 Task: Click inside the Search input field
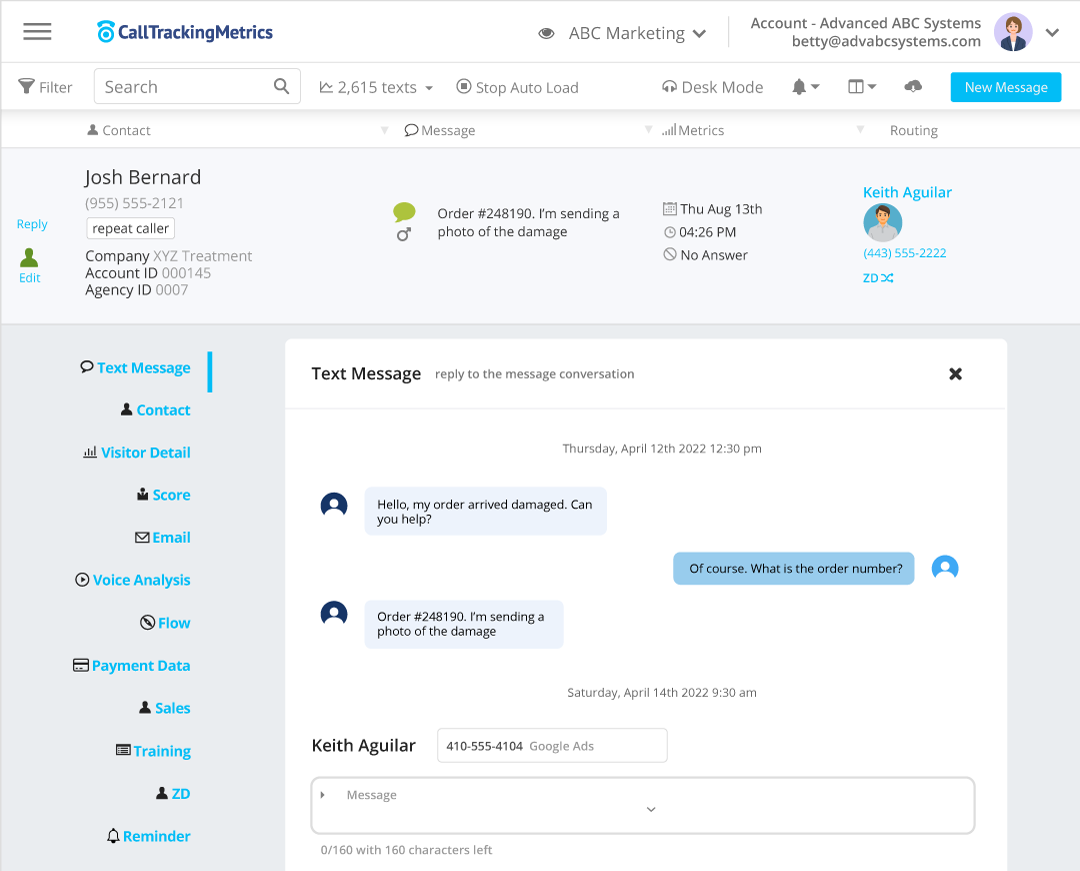tap(180, 86)
